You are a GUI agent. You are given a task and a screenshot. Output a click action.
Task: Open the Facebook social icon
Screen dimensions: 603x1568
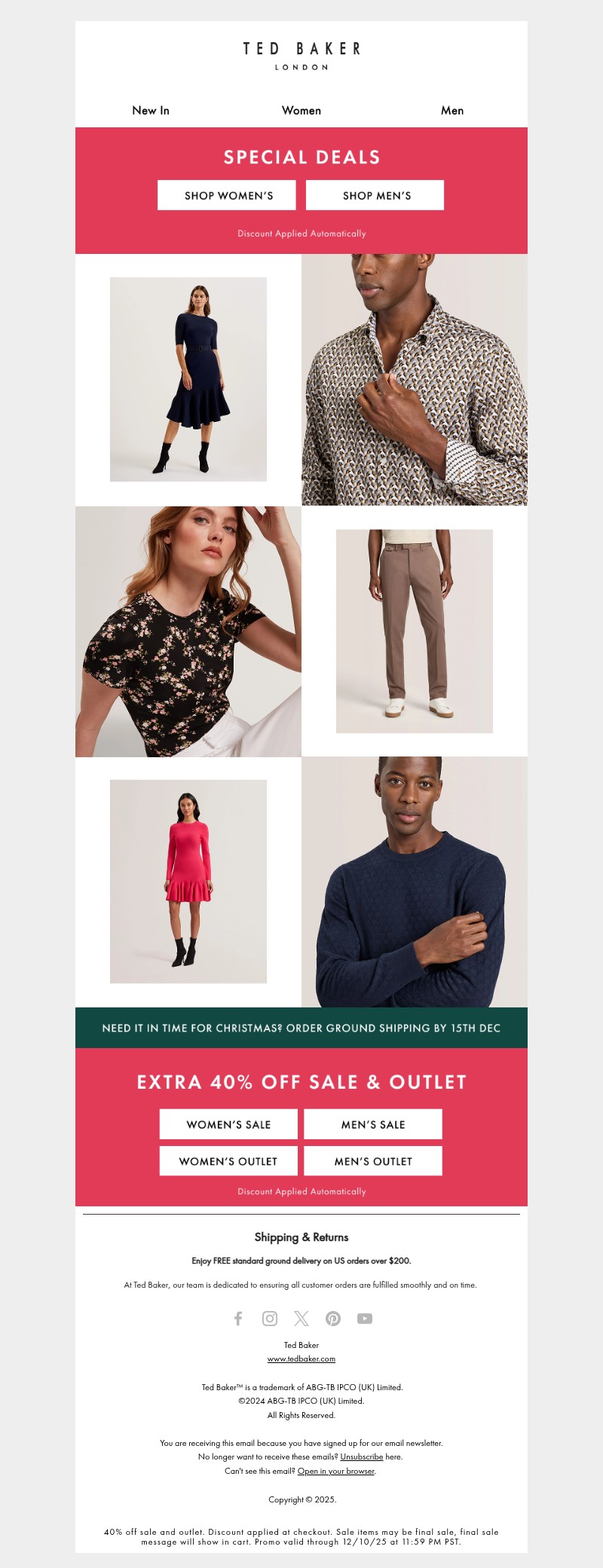pos(238,1318)
